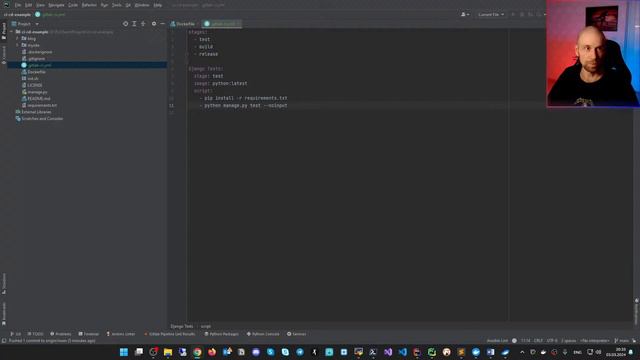Click the Windows Start button
The height and width of the screenshot is (360, 640).
point(124,352)
